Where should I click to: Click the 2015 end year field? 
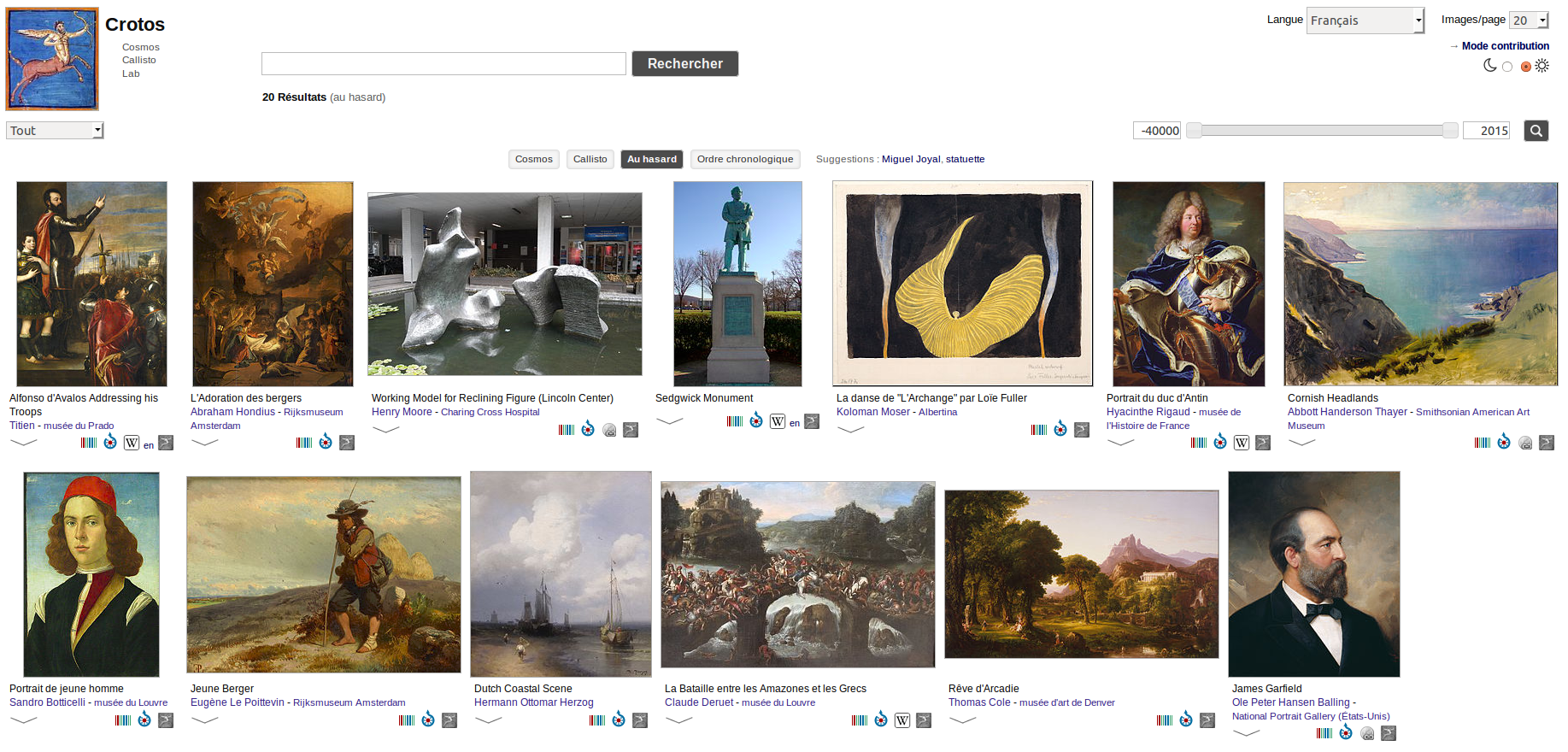[1487, 131]
